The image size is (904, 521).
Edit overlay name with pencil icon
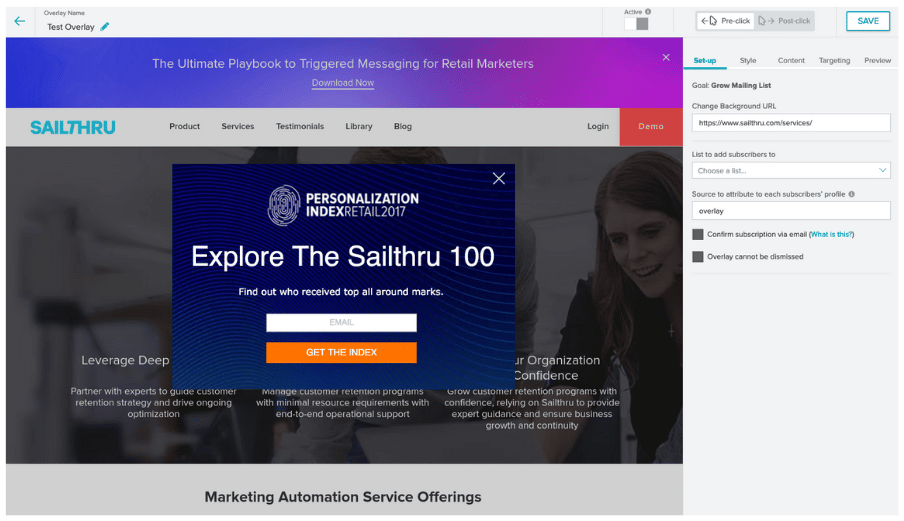pos(105,27)
